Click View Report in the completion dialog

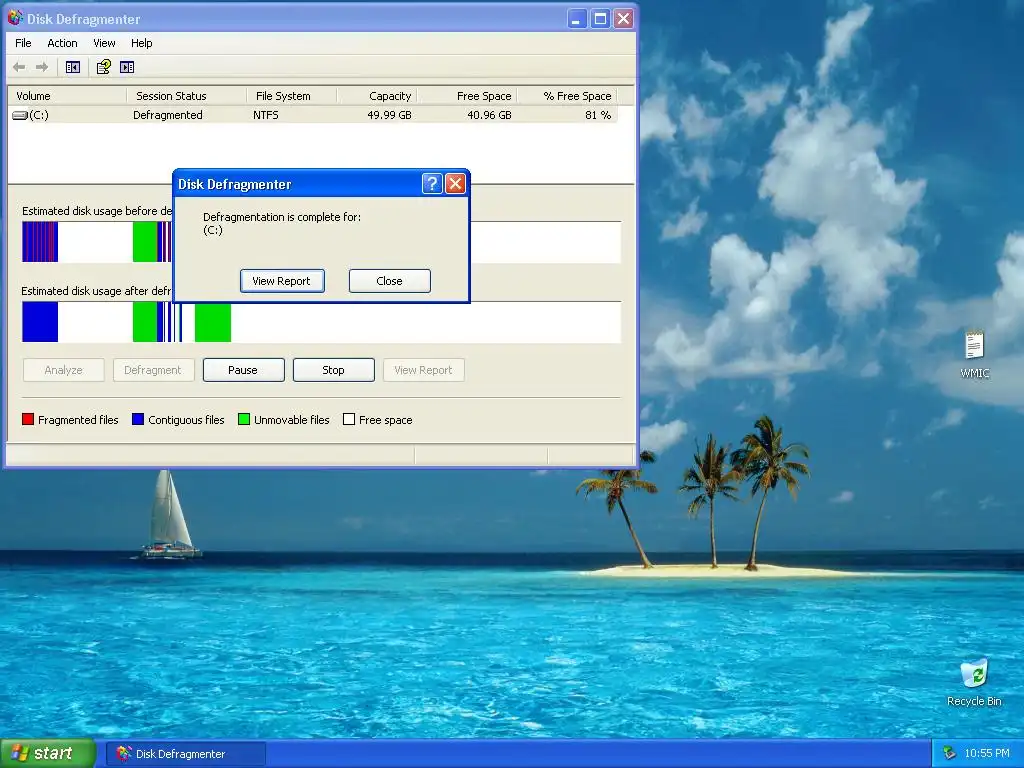[x=282, y=281]
